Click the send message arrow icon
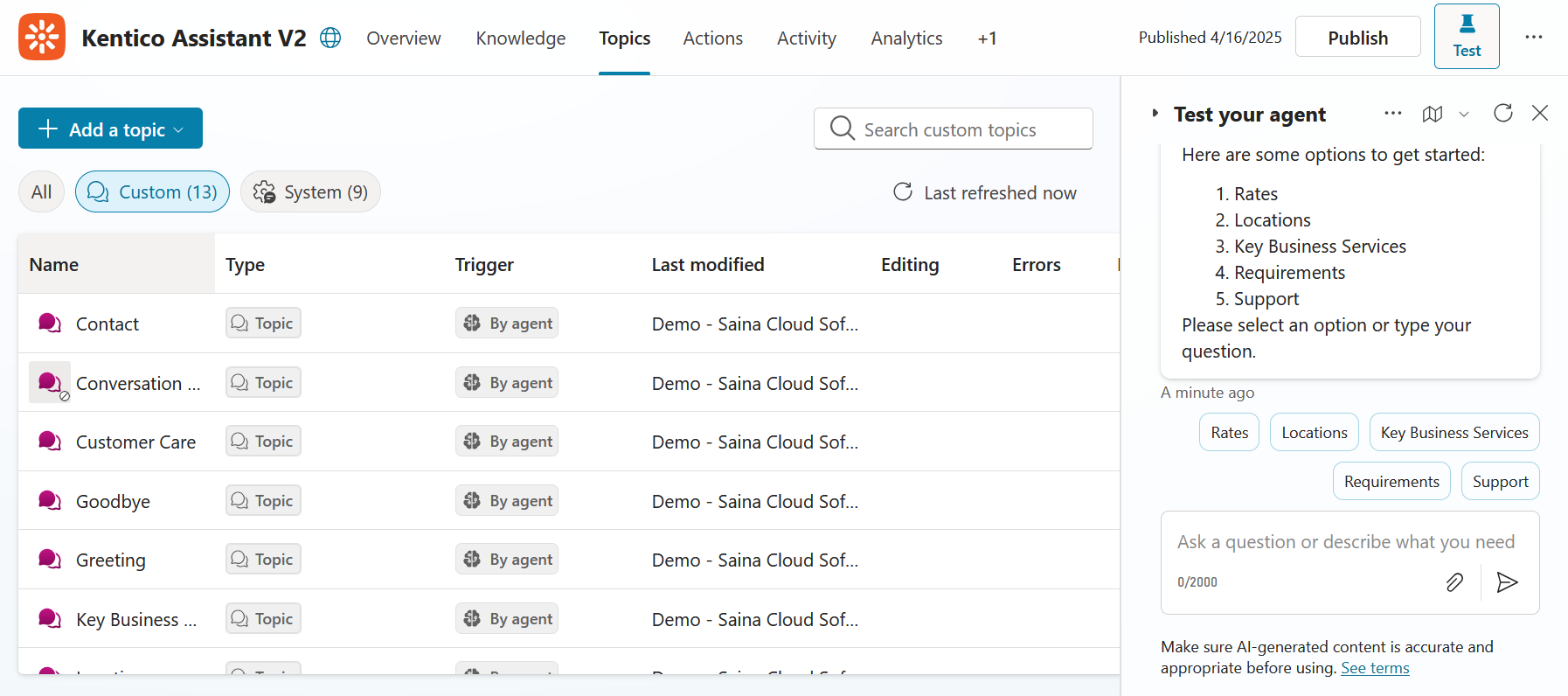 [1507, 582]
